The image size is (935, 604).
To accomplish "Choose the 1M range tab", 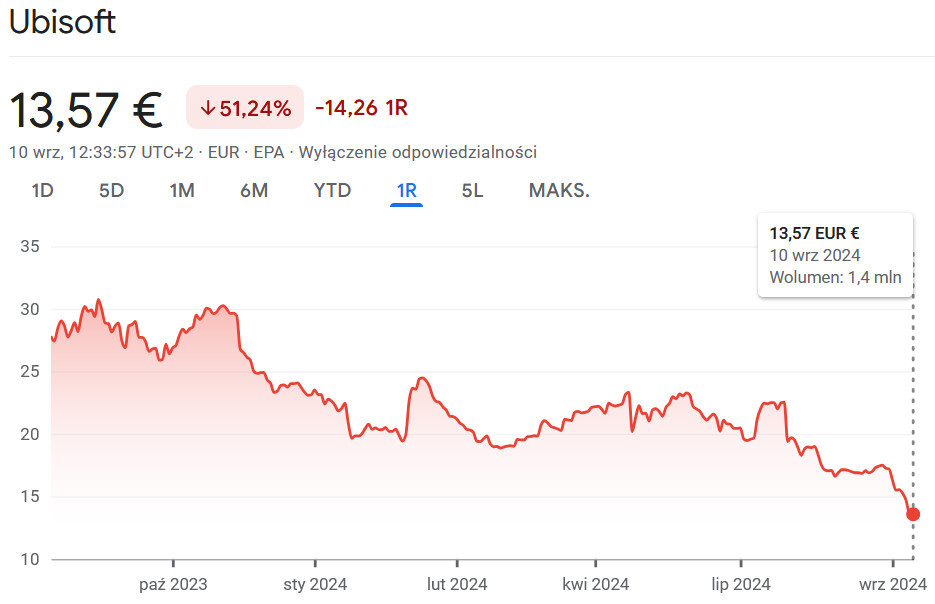I will pyautogui.click(x=182, y=190).
